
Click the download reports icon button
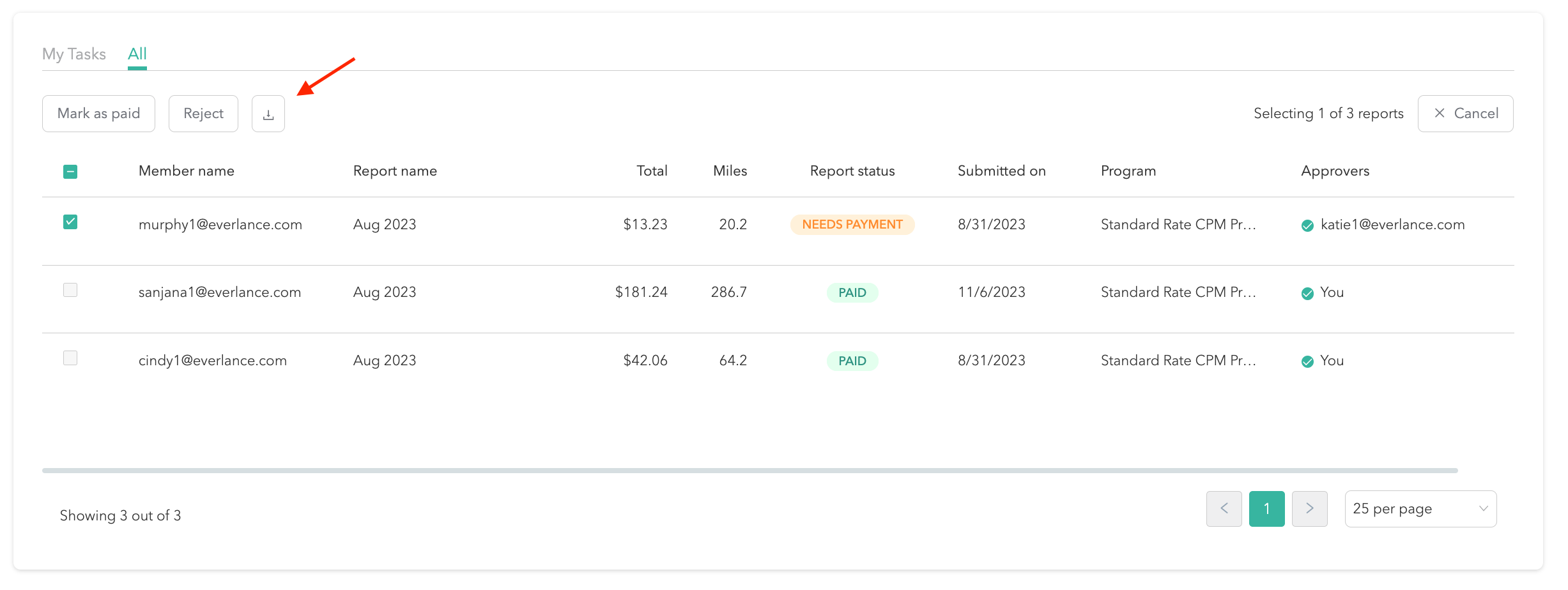[268, 114]
